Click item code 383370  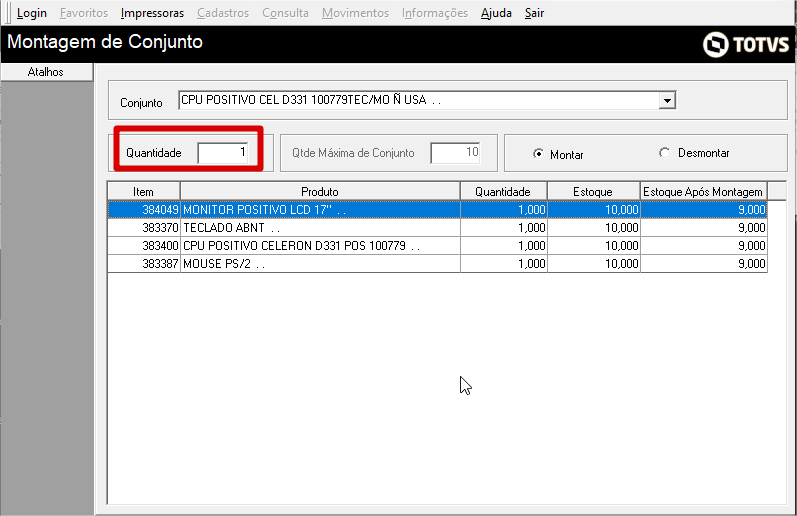(160, 228)
